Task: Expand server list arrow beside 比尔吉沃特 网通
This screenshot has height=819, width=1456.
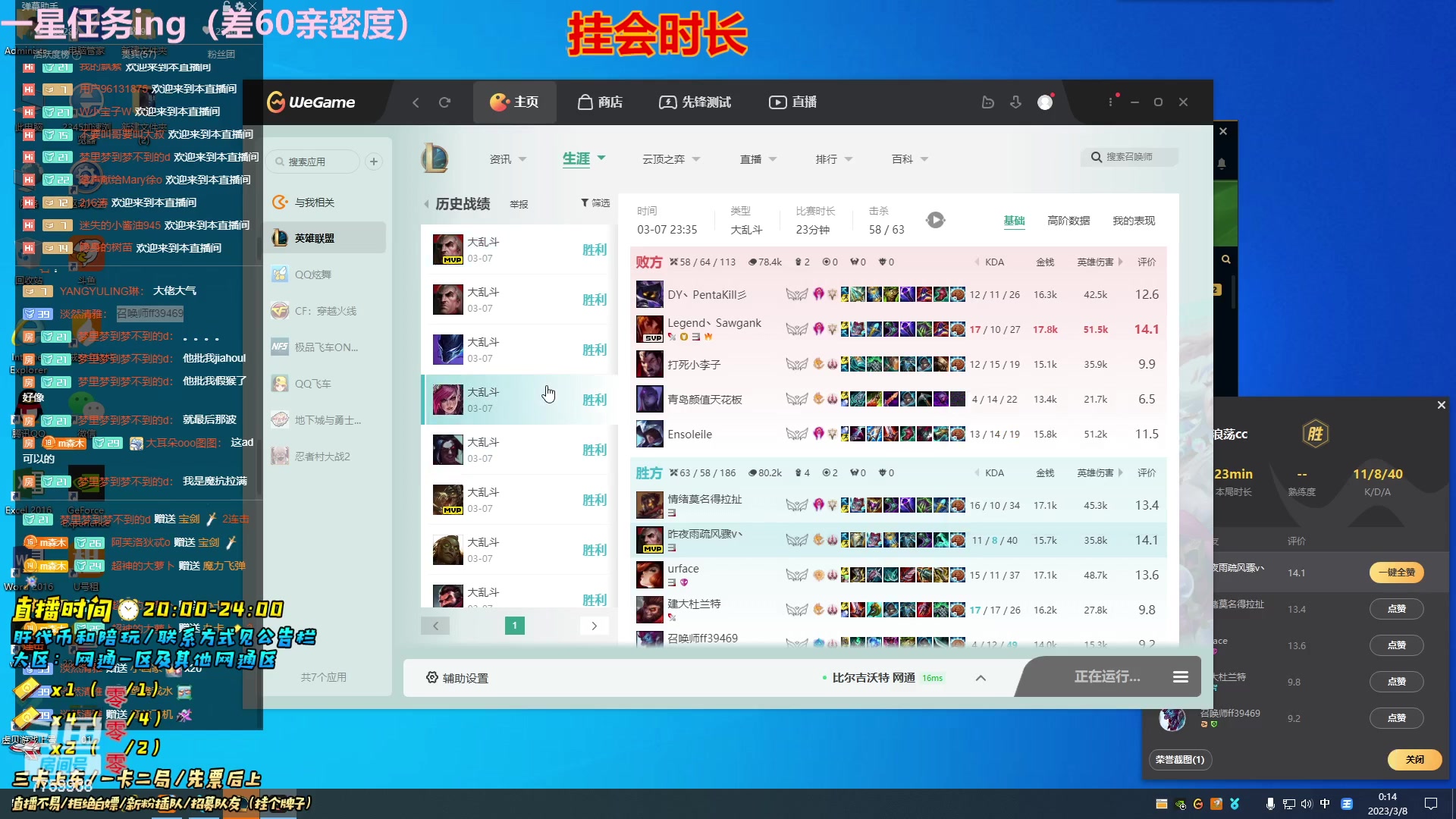Action: [x=981, y=678]
